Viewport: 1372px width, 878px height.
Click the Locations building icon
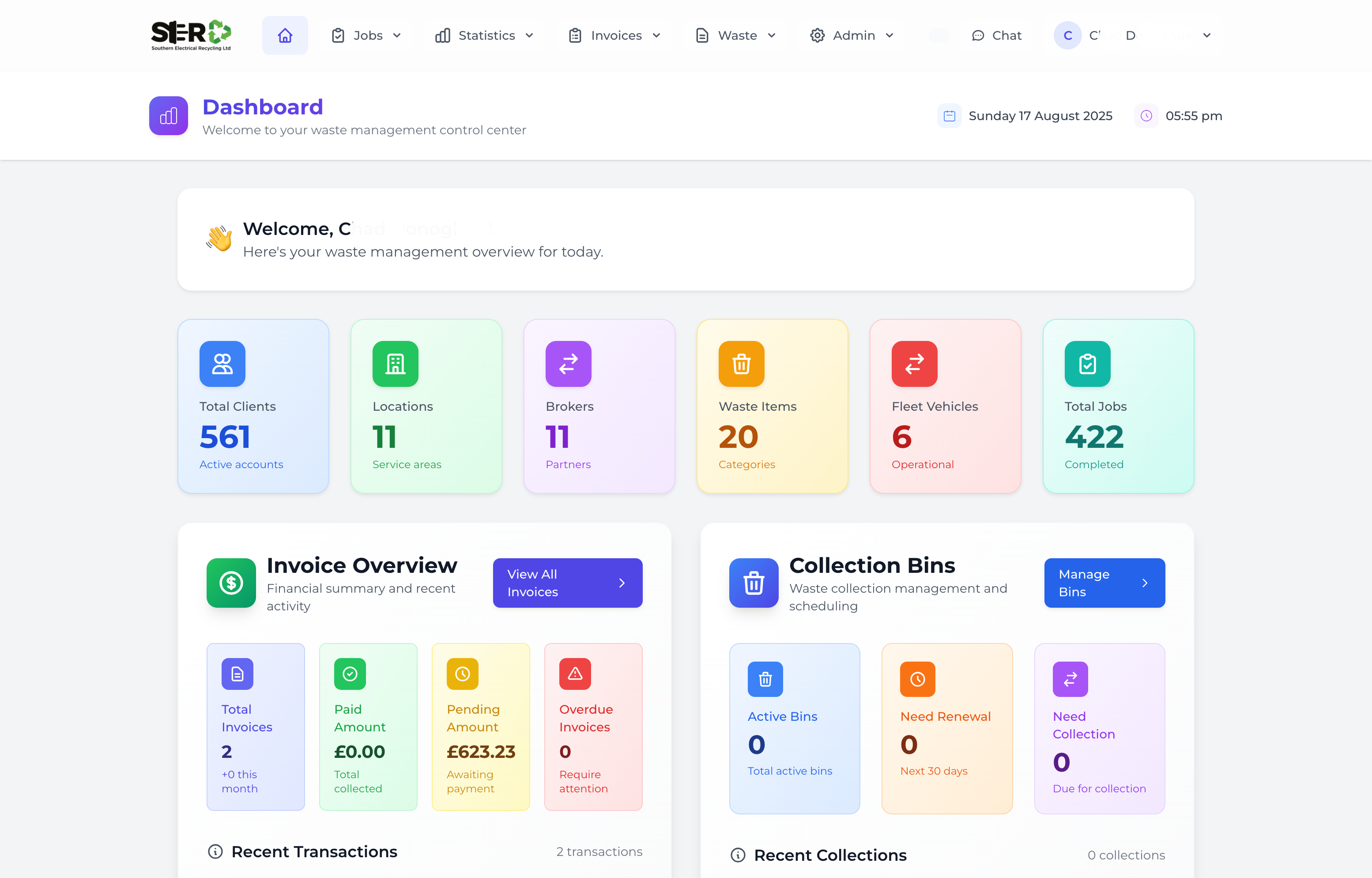point(396,364)
